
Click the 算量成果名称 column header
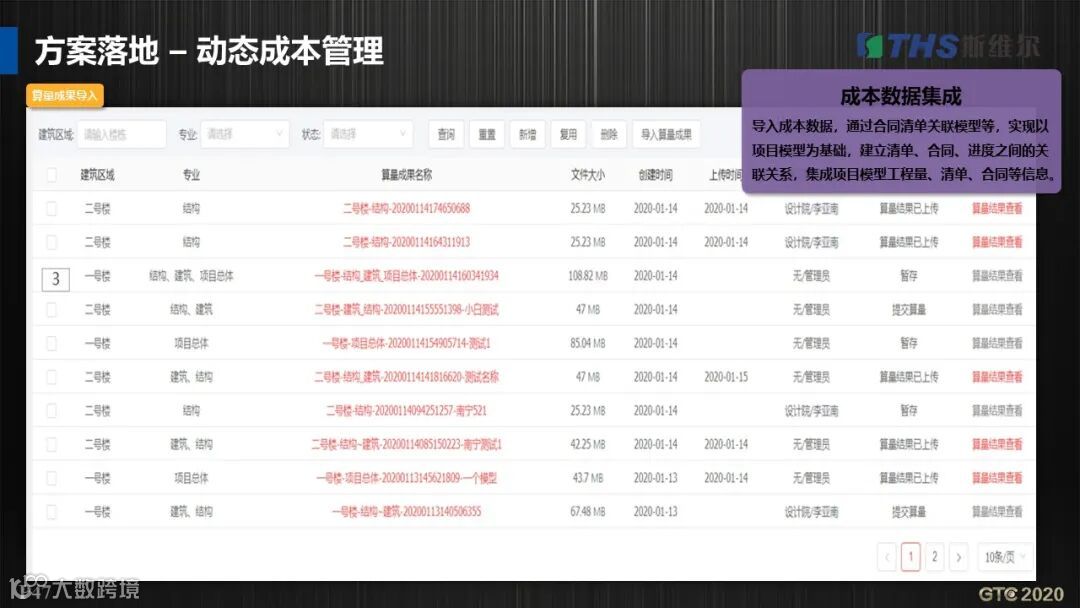[406, 175]
